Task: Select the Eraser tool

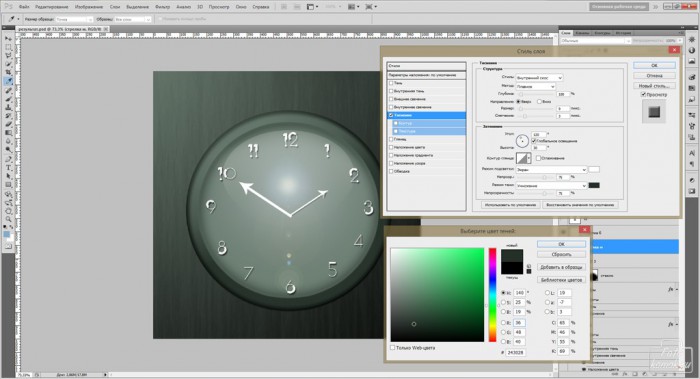Action: [8, 124]
